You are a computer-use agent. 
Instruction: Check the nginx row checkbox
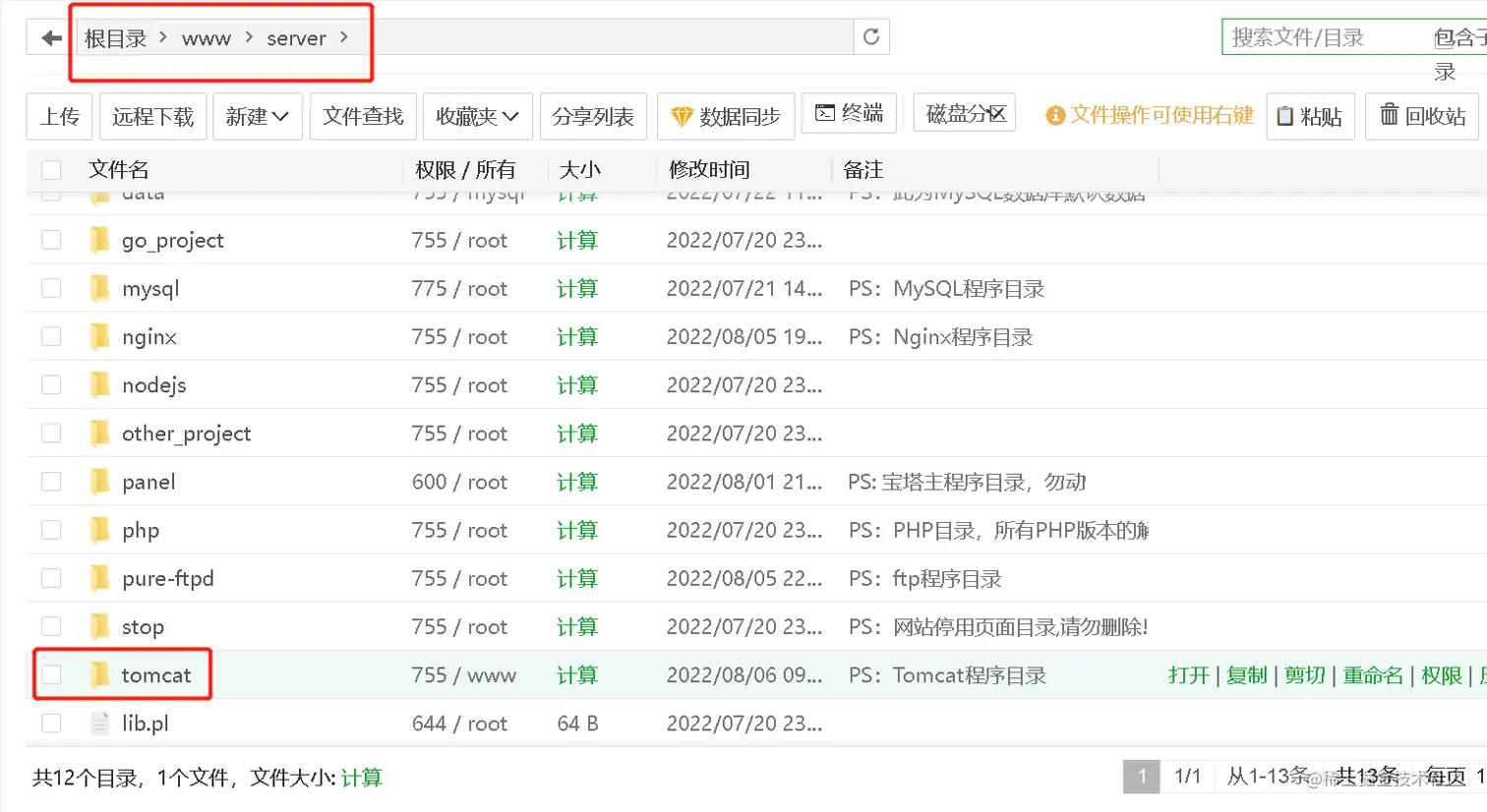[51, 336]
